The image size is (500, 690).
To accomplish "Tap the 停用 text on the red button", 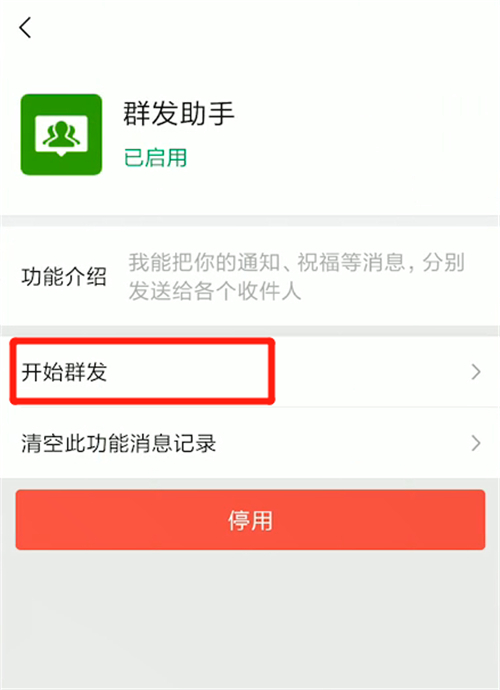I will click(x=250, y=521).
